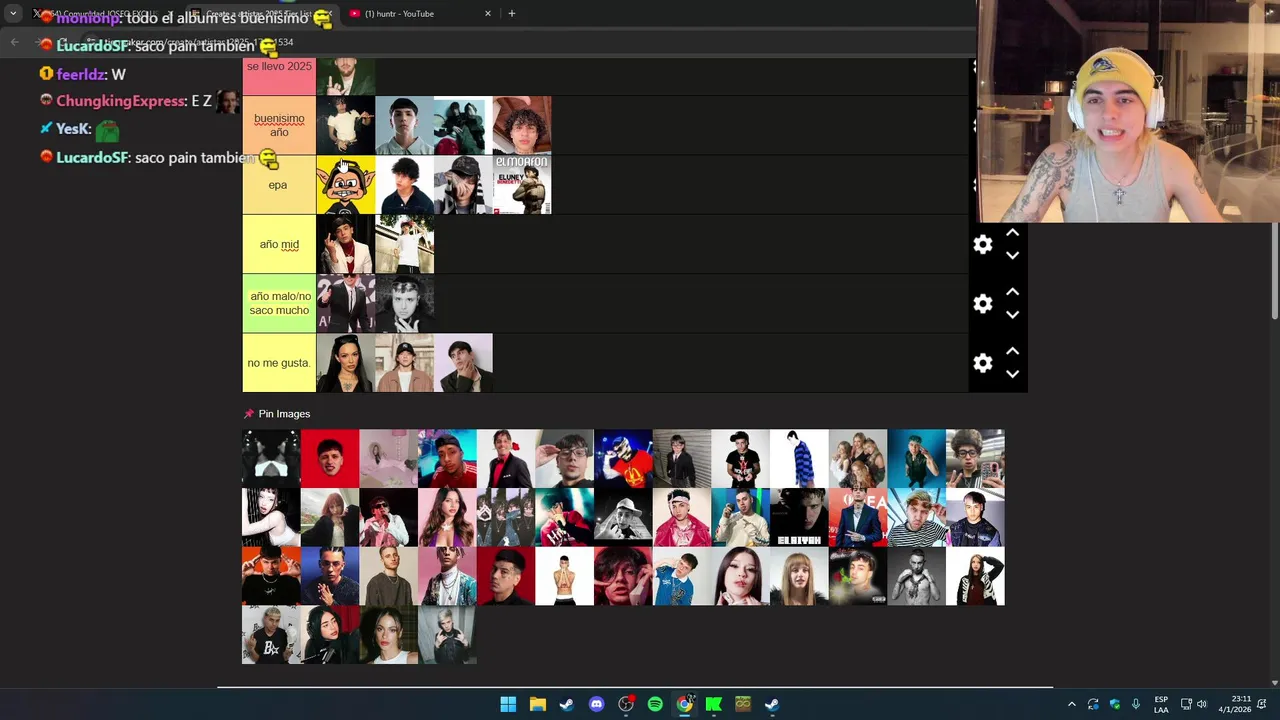Click the 'año mid' tier label
Screen dimensions: 1280x720
coord(279,244)
